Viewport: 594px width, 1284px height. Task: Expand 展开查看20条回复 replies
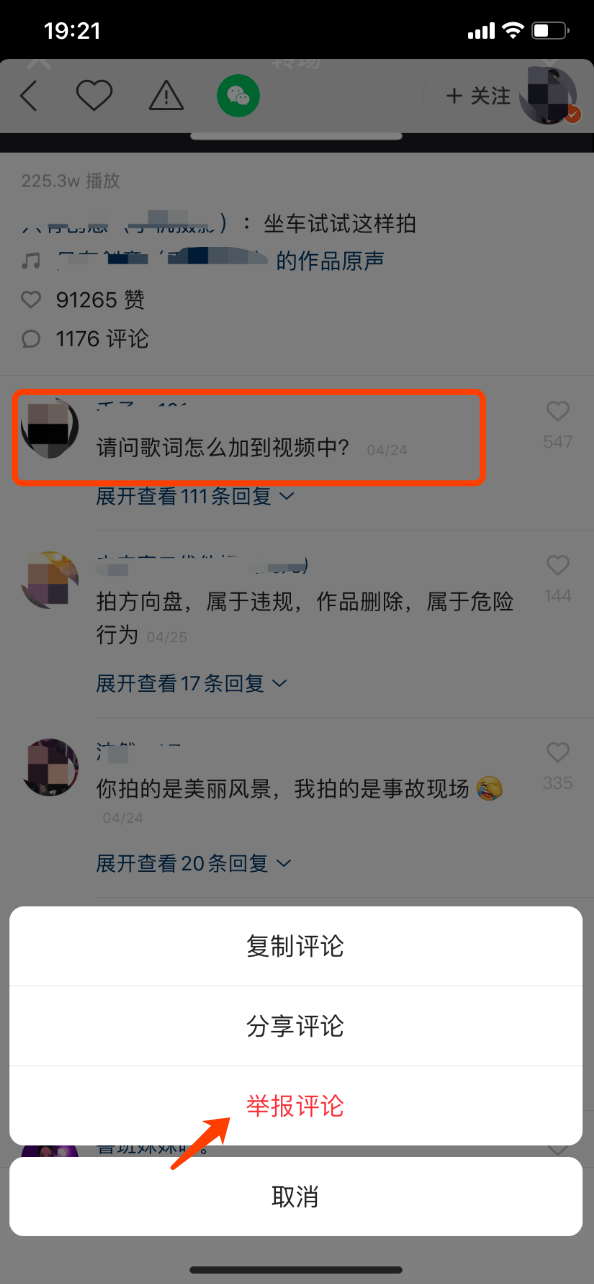[x=194, y=862]
